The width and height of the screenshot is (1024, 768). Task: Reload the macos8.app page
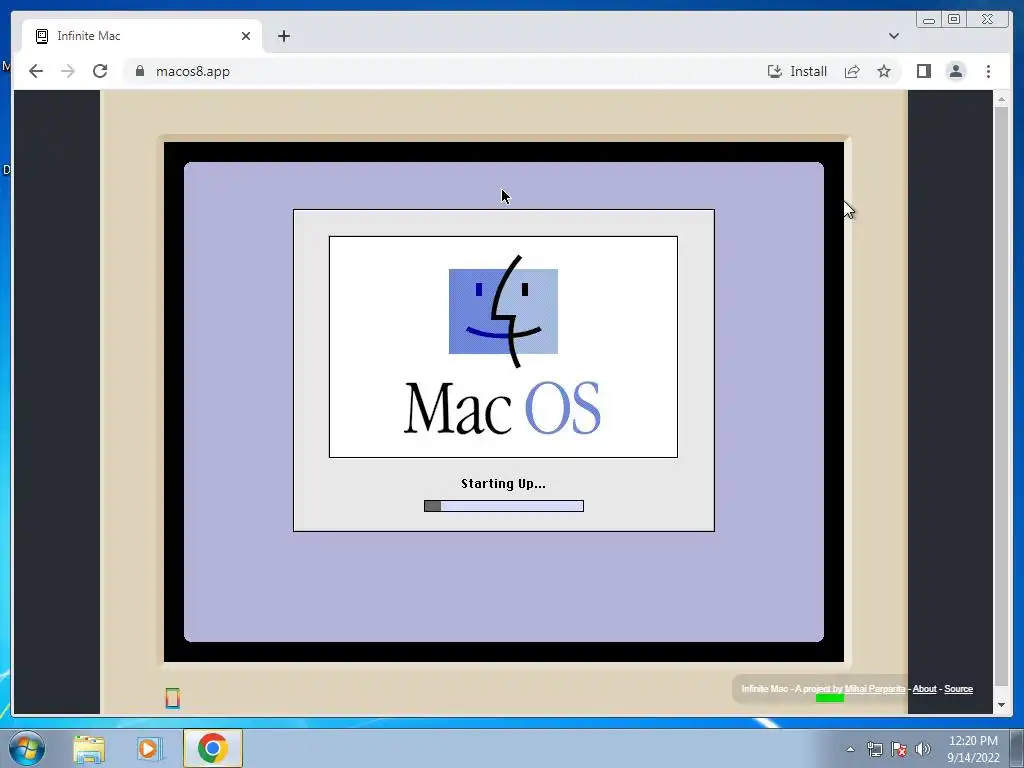[x=100, y=71]
